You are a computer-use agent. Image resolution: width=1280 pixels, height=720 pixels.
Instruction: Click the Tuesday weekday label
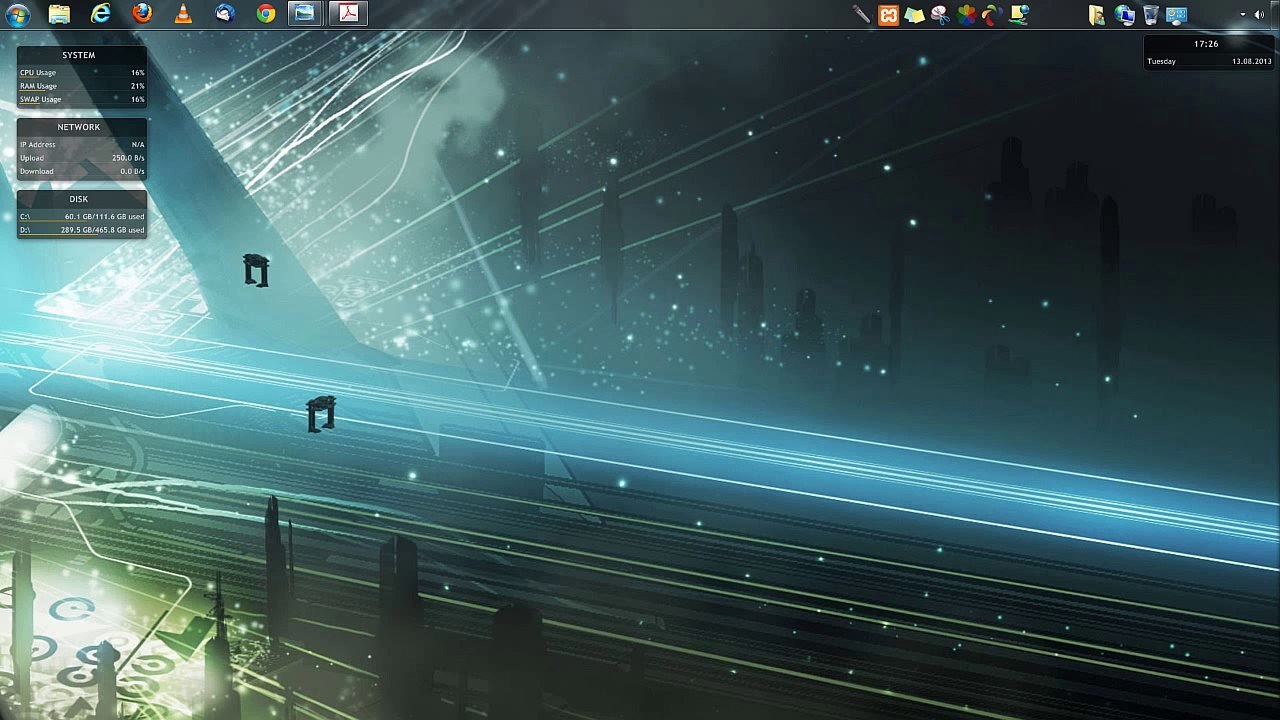(x=1161, y=61)
